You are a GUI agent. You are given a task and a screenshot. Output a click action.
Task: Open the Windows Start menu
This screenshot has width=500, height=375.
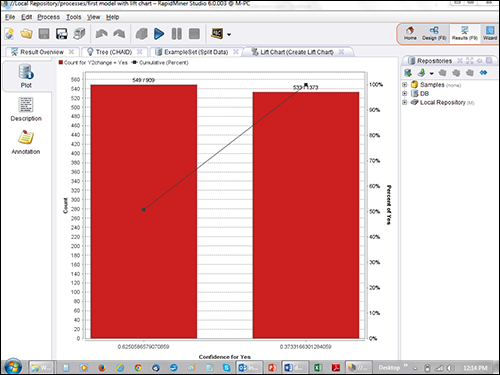[13, 367]
